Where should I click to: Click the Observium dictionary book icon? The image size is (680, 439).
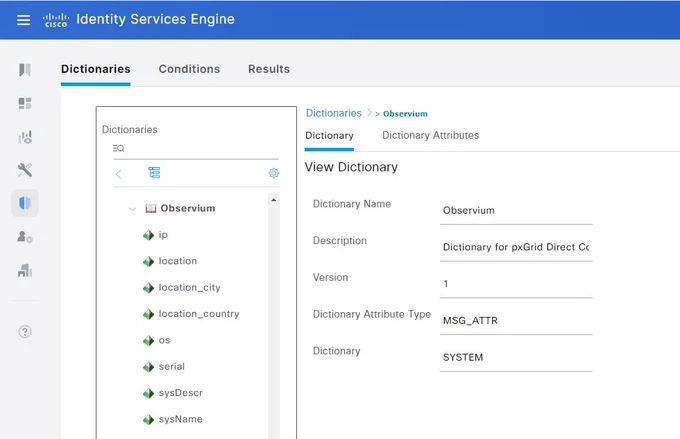coord(150,209)
